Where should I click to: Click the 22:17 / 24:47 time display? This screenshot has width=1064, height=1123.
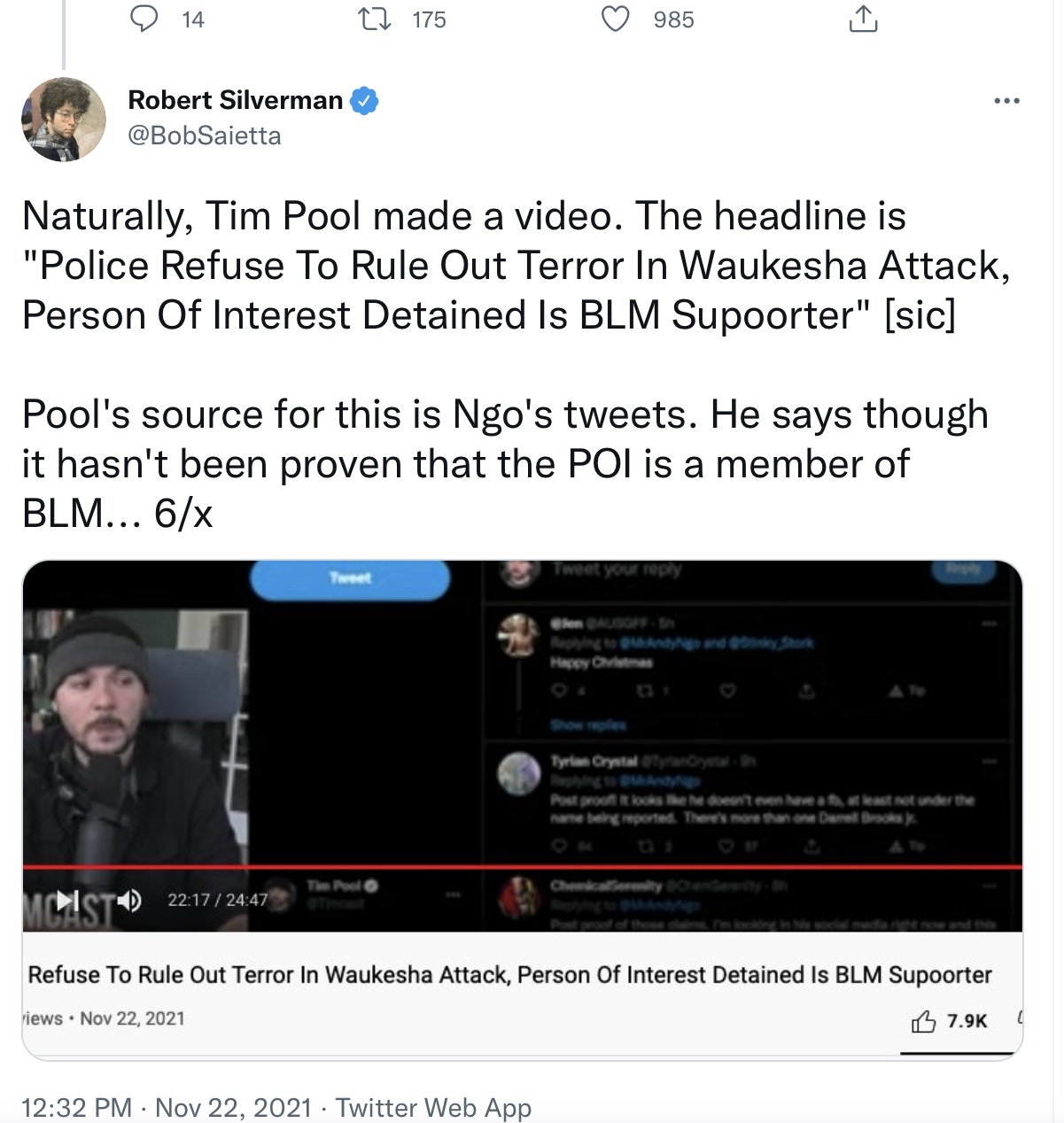click(218, 900)
